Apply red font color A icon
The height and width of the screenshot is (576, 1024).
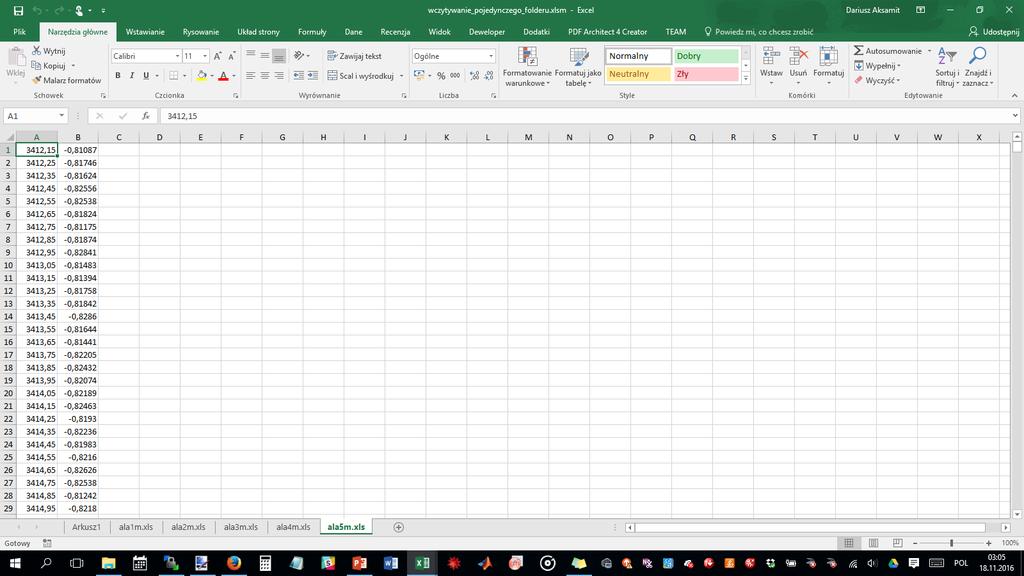[223, 76]
